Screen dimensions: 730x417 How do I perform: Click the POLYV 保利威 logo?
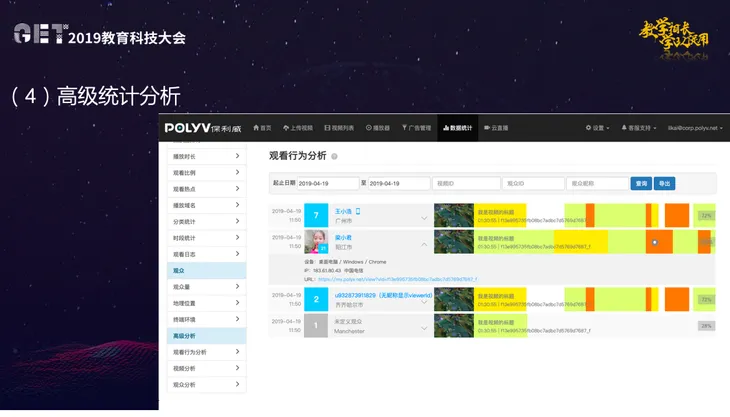coord(203,128)
